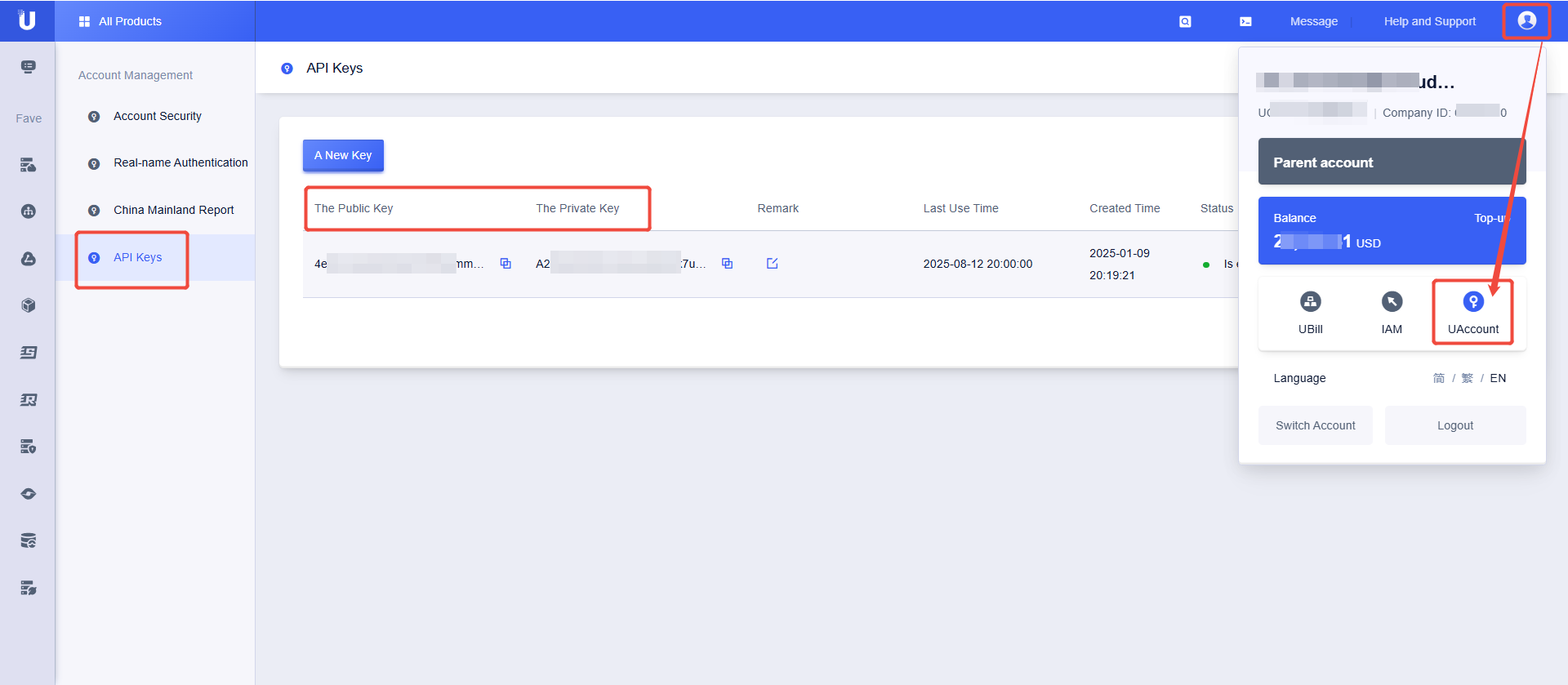Log out using the Logout button
Screen dimensions: 1568x685
tap(1454, 425)
